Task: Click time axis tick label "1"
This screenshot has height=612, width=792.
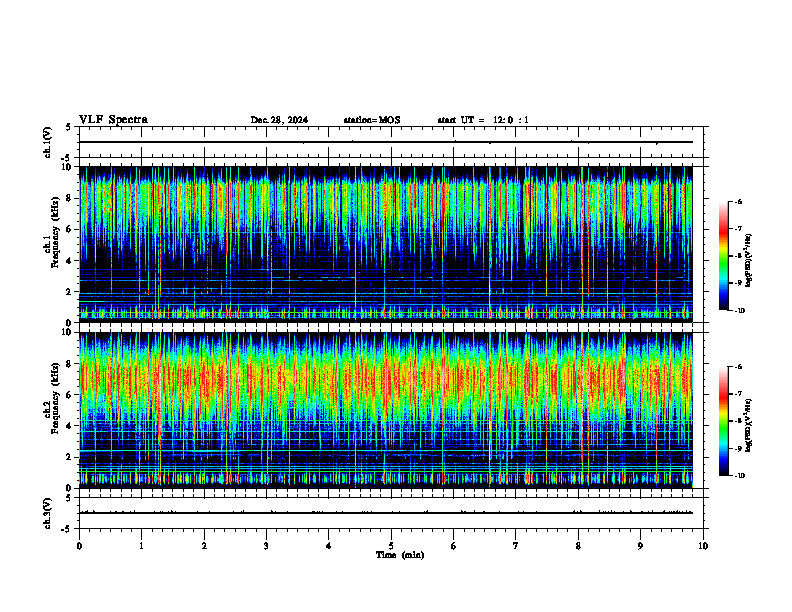Action: (141, 546)
